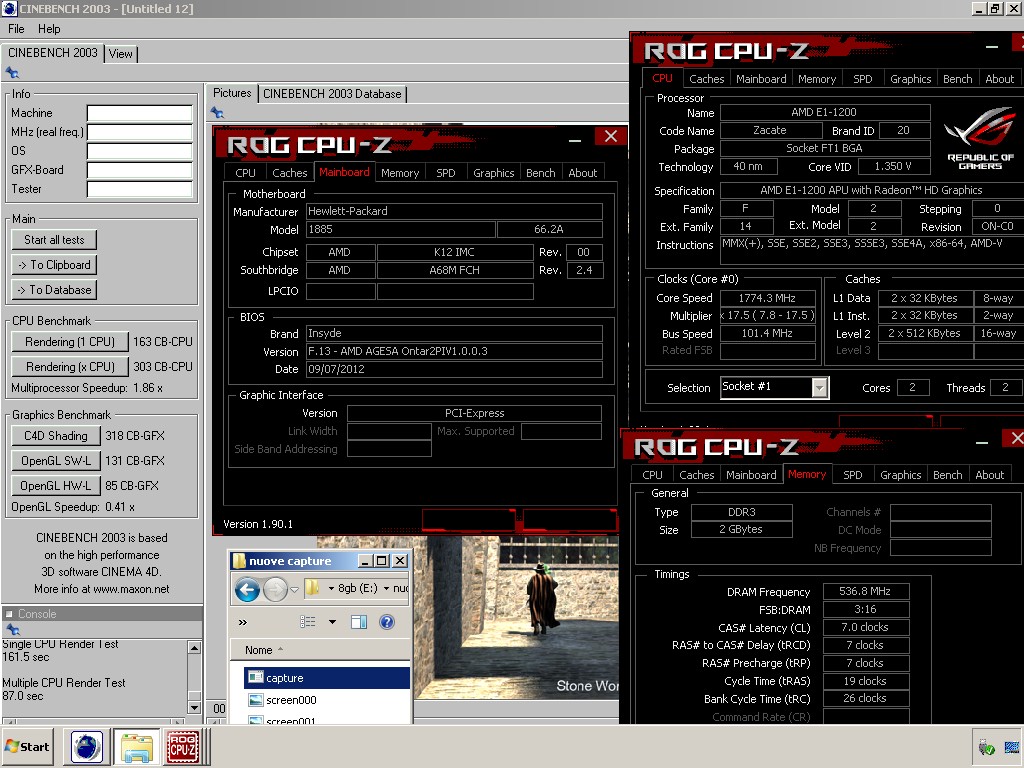The height and width of the screenshot is (768, 1024).
Task: Switch to the View tab in CINEBENCH
Action: pos(121,54)
